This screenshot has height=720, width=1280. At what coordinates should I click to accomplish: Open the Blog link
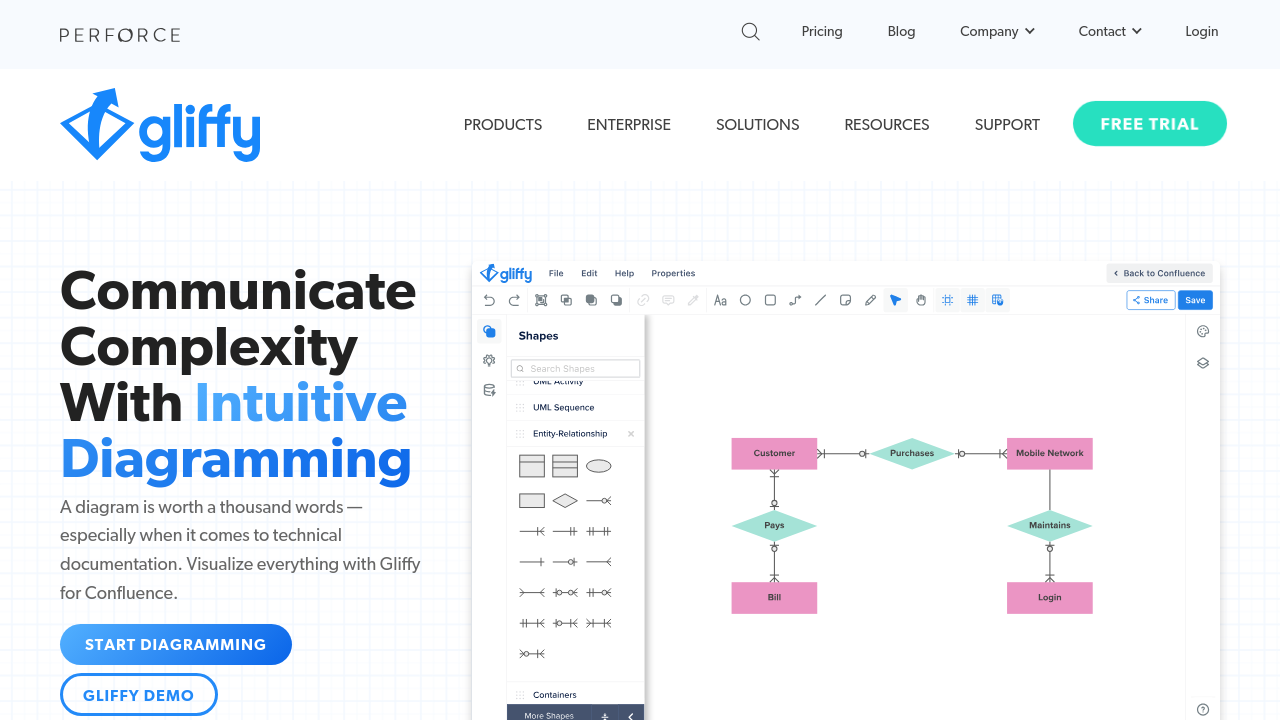(901, 32)
